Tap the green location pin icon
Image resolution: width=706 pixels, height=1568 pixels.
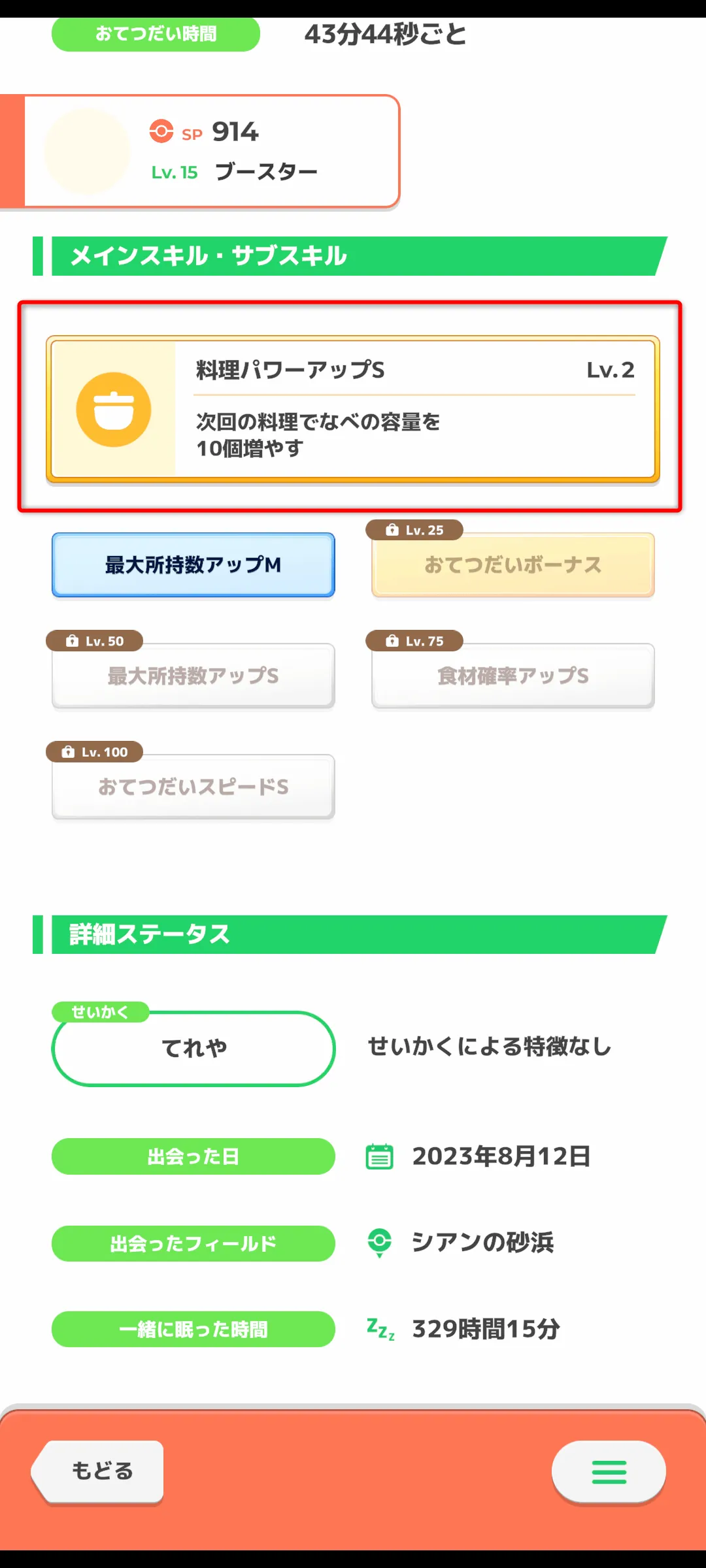pos(379,1242)
